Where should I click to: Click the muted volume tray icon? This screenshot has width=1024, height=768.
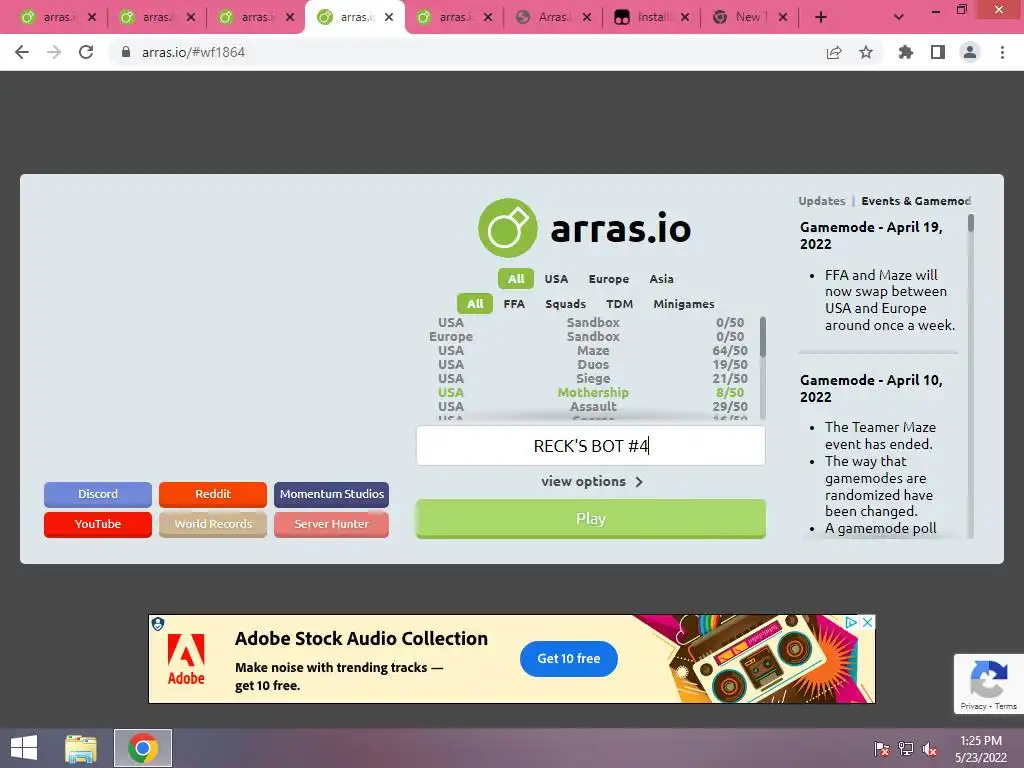(x=929, y=749)
